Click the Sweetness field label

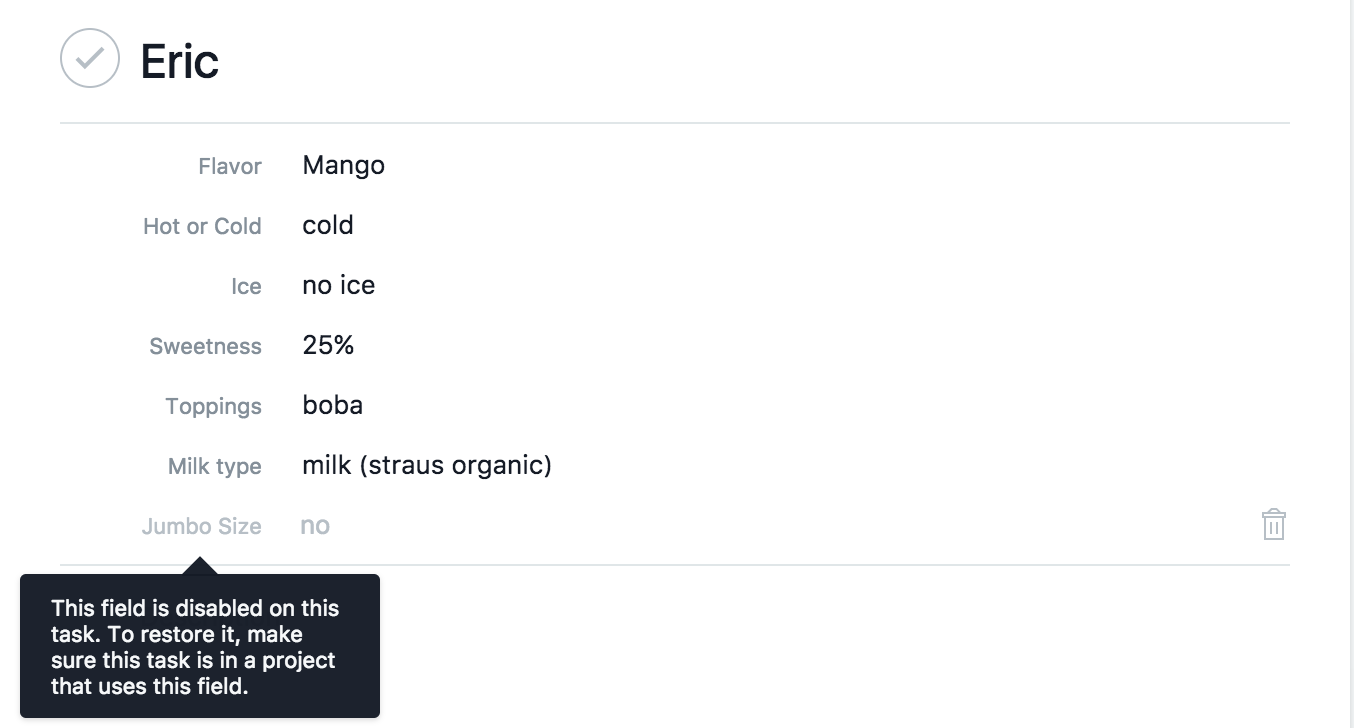click(x=205, y=346)
